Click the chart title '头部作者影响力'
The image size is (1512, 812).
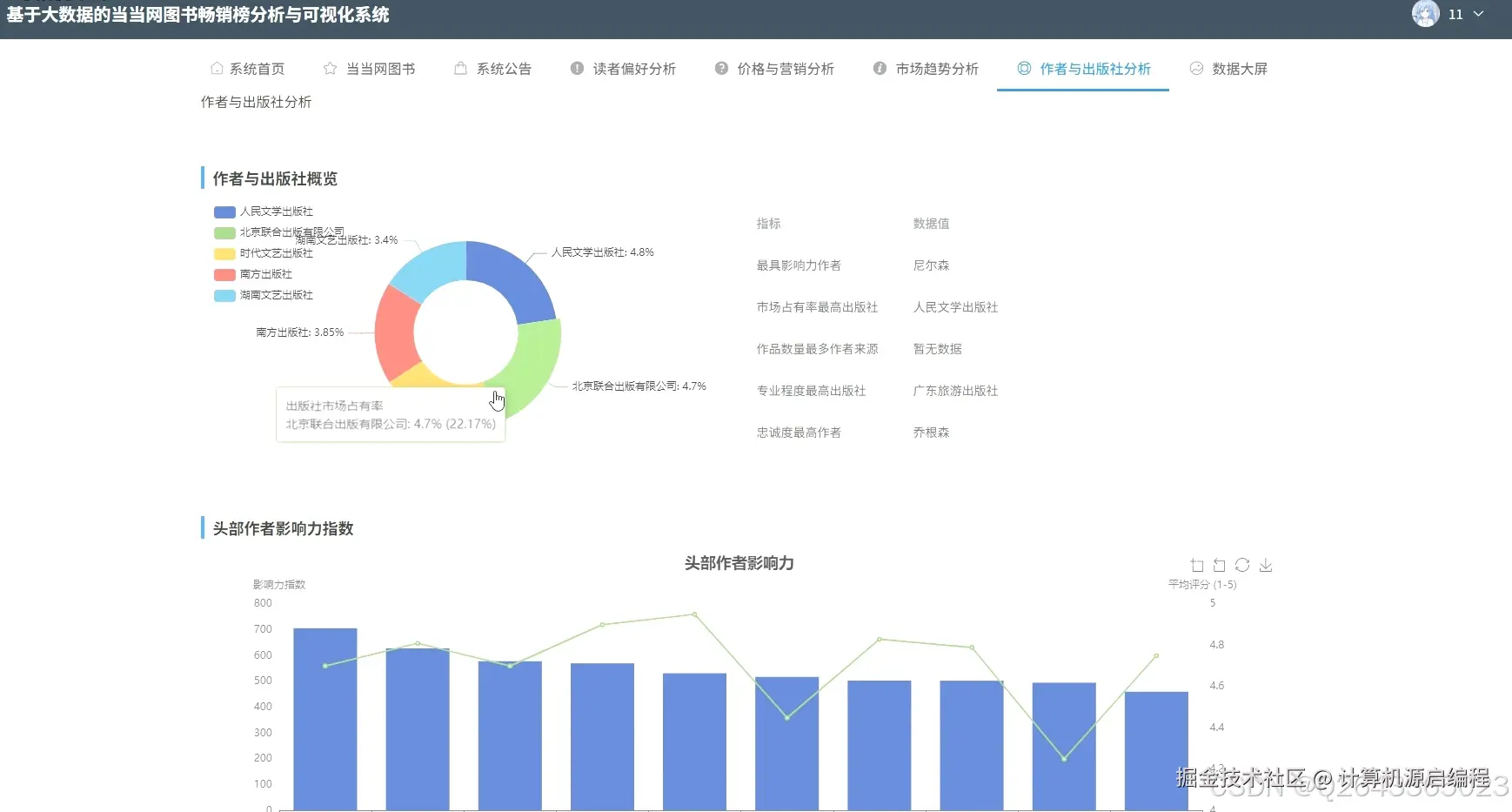739,563
